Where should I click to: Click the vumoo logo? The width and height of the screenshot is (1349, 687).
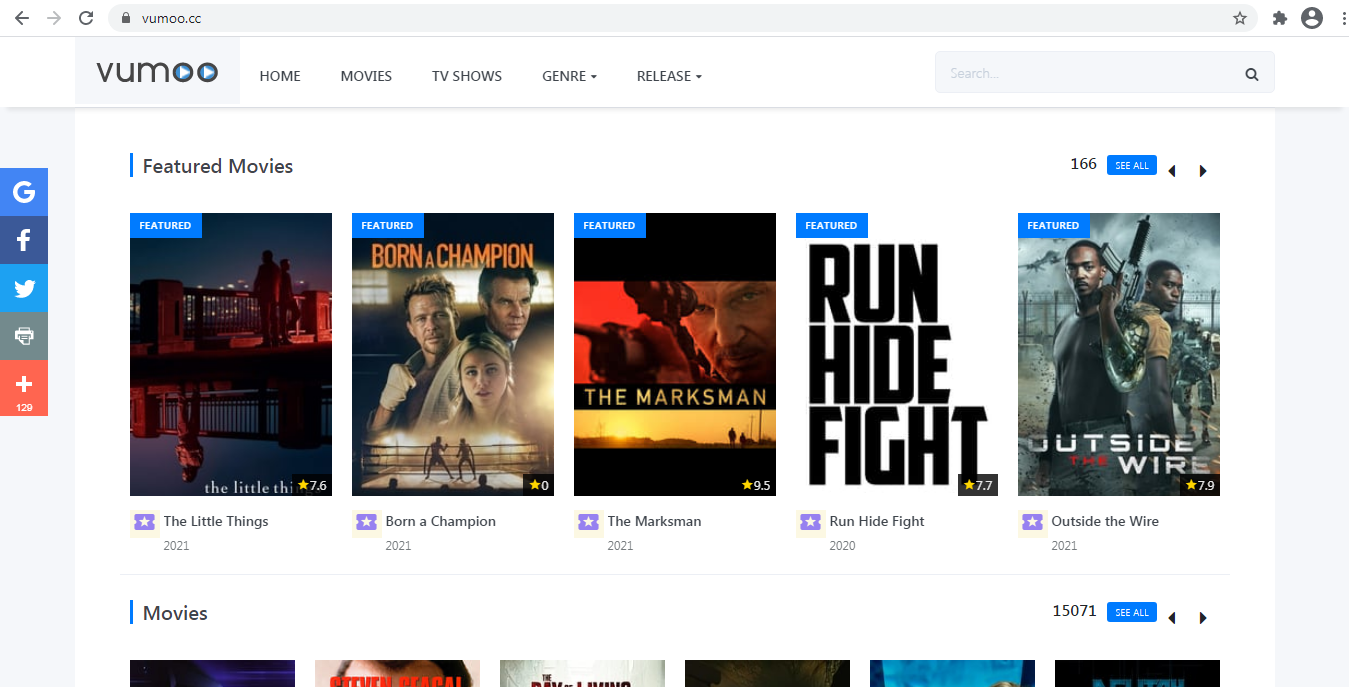click(157, 72)
